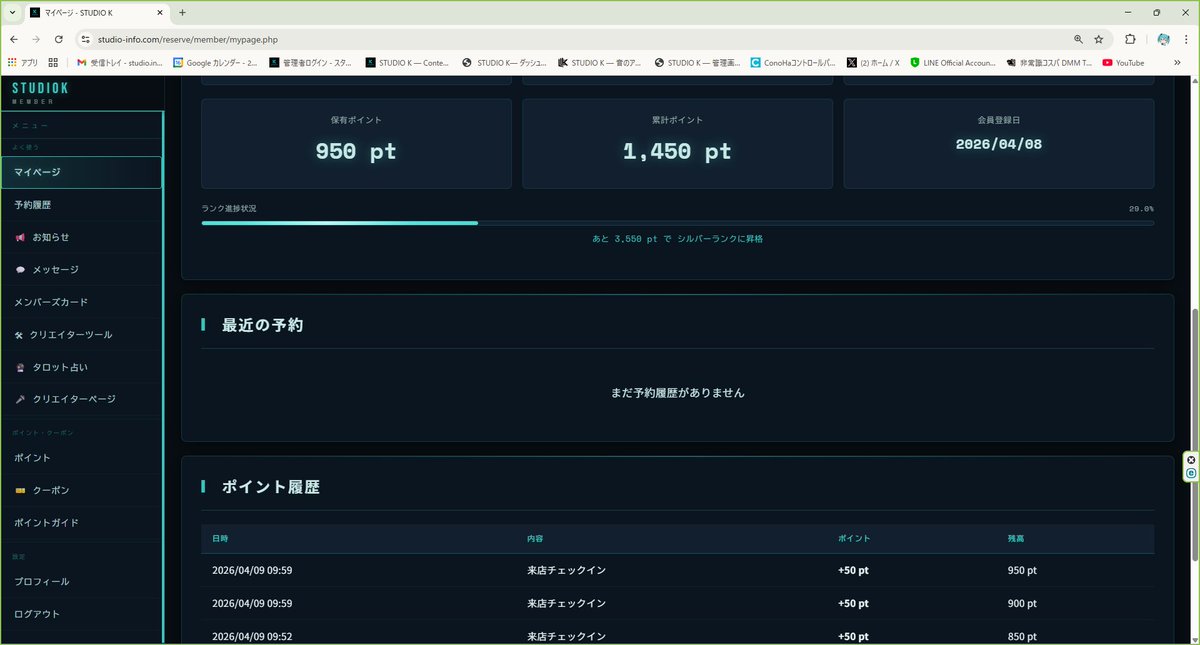This screenshot has height=645, width=1200.
Task: Open the STUDIO K — Conte... bookmark
Action: click(408, 62)
